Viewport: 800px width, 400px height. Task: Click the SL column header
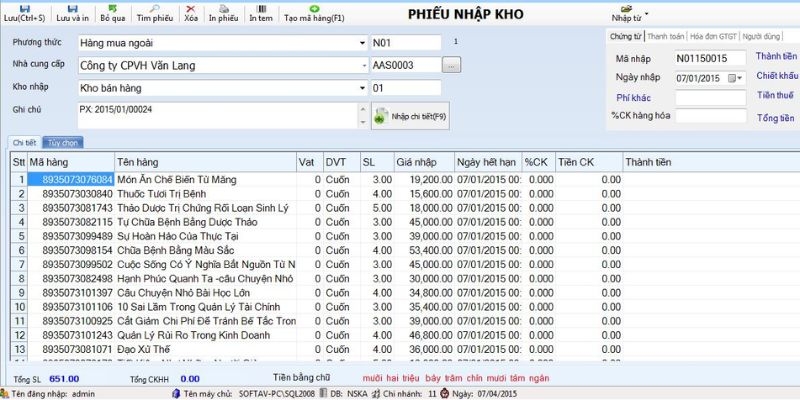tap(377, 162)
